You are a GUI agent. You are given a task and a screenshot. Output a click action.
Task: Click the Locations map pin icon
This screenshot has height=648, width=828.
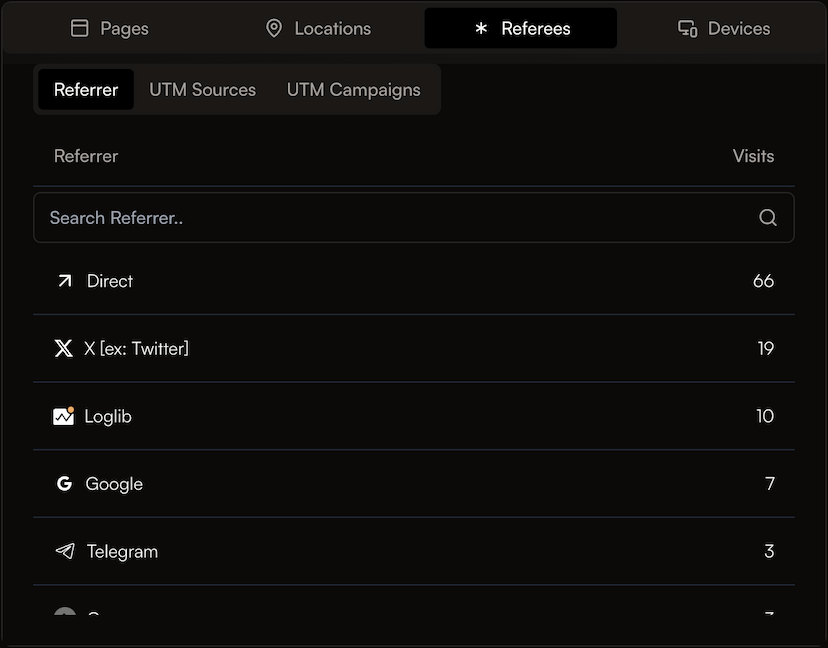point(274,28)
